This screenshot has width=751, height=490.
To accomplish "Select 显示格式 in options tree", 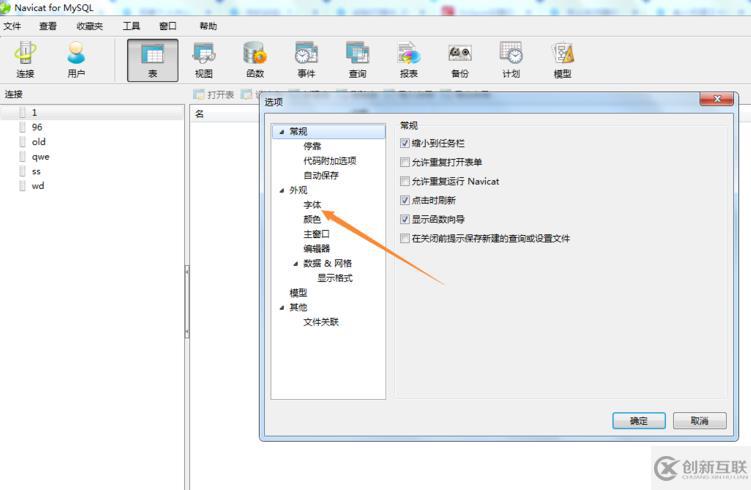I will [335, 278].
